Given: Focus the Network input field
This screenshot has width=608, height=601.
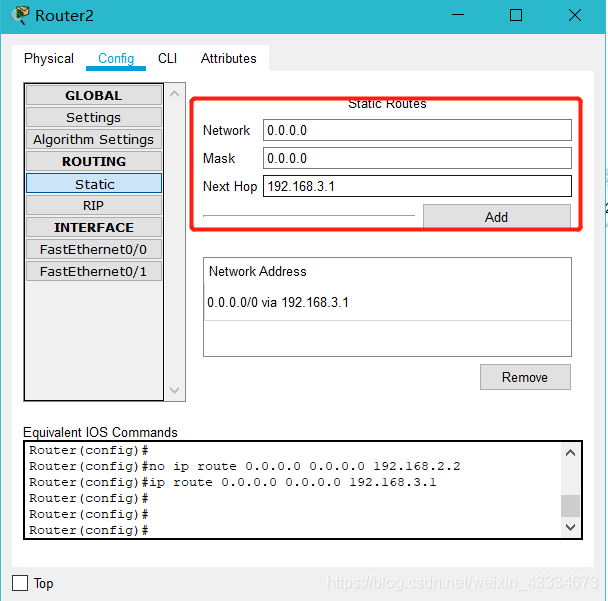Looking at the screenshot, I should click(x=417, y=130).
